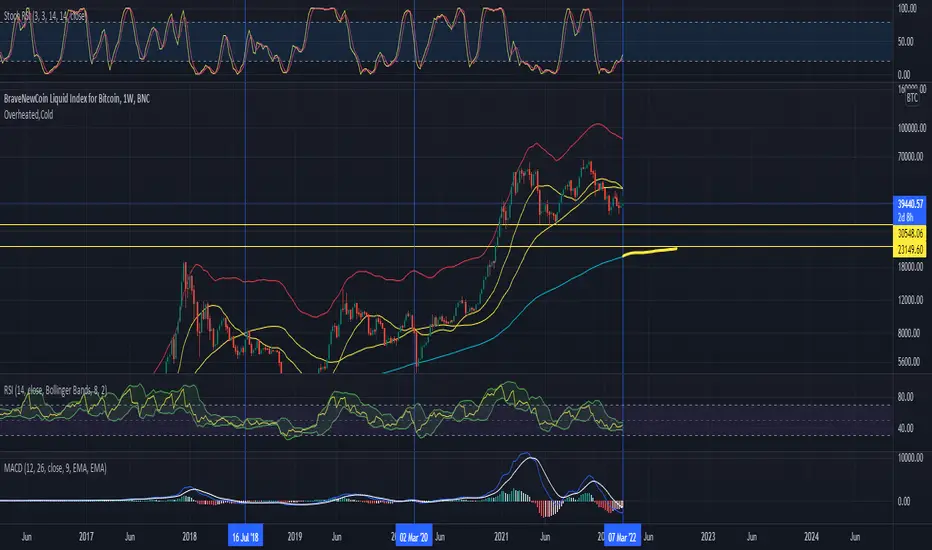Click the BTC currency badge on price axis
This screenshot has width=932, height=550.
point(912,98)
